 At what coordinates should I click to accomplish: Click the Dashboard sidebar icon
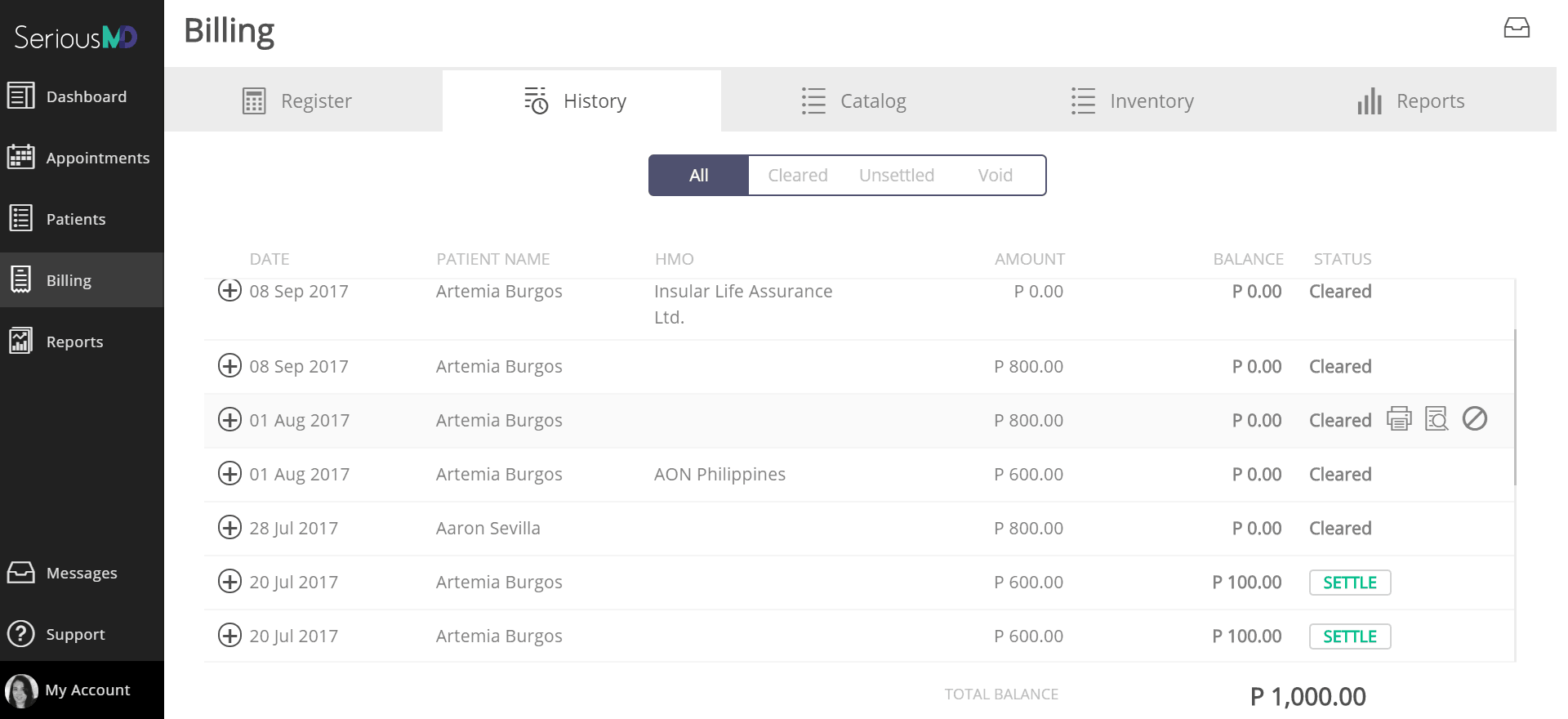click(21, 96)
